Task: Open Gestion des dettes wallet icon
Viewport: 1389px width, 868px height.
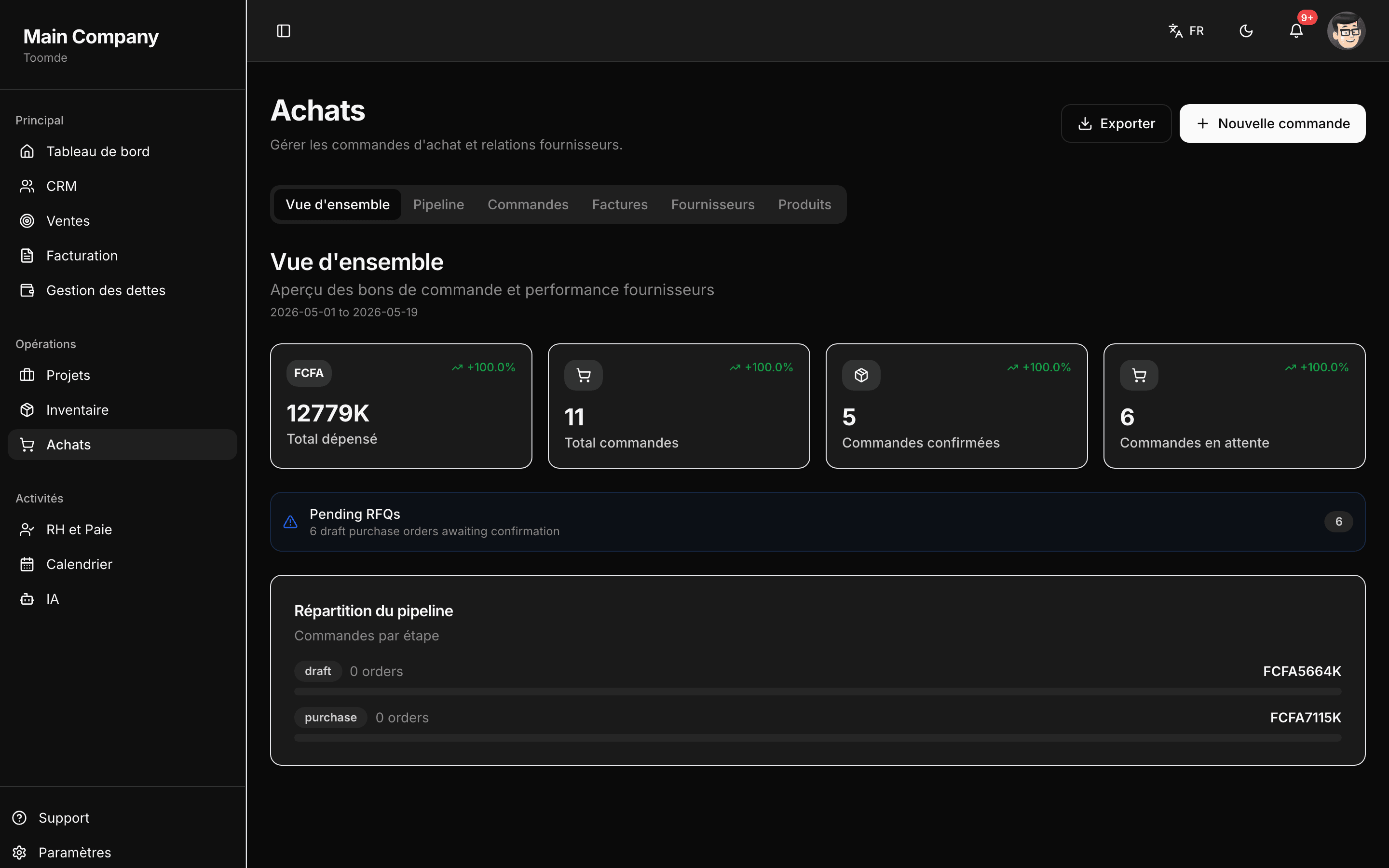Action: click(x=27, y=290)
